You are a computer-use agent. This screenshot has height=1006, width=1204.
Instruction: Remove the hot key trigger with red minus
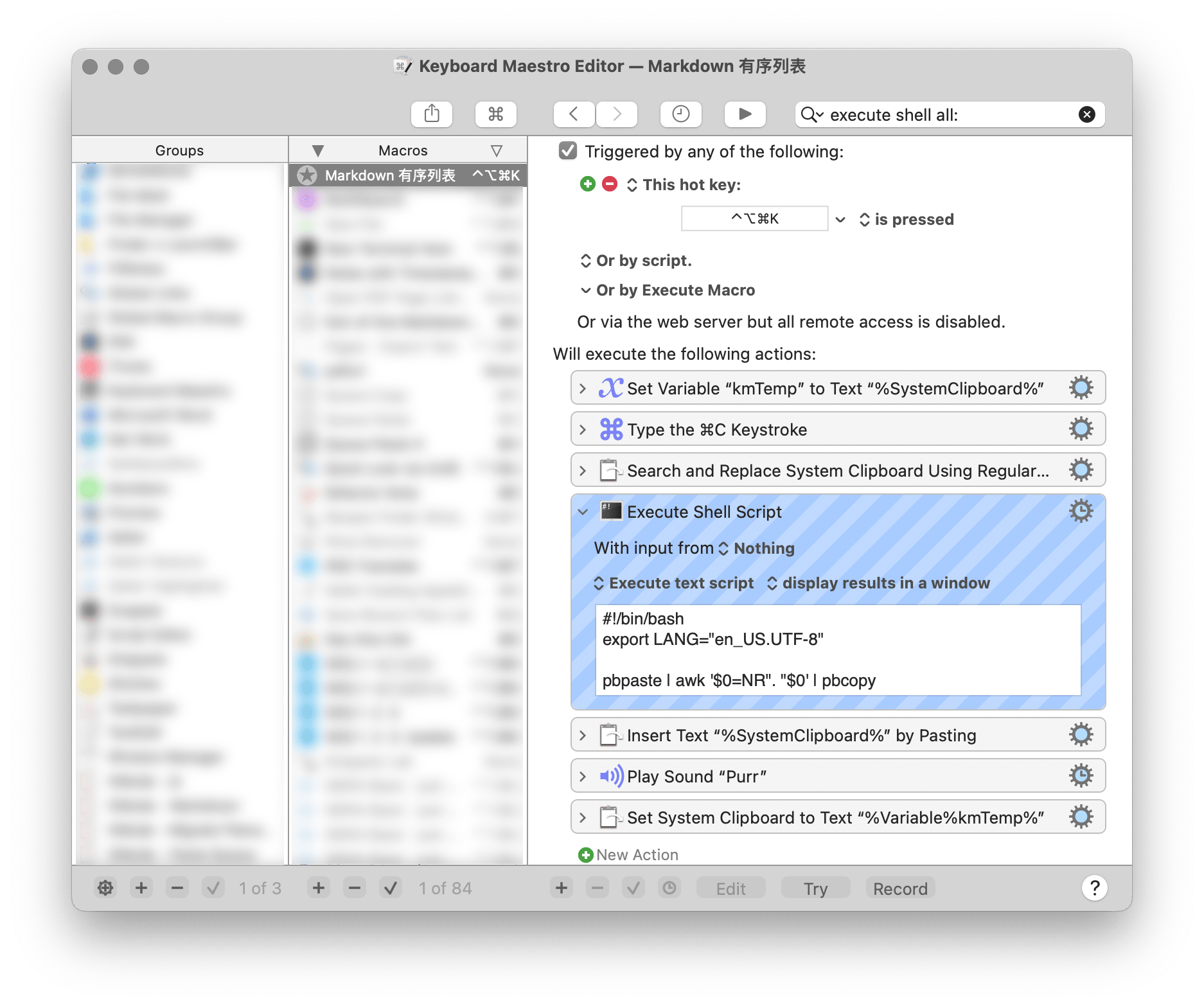(610, 184)
